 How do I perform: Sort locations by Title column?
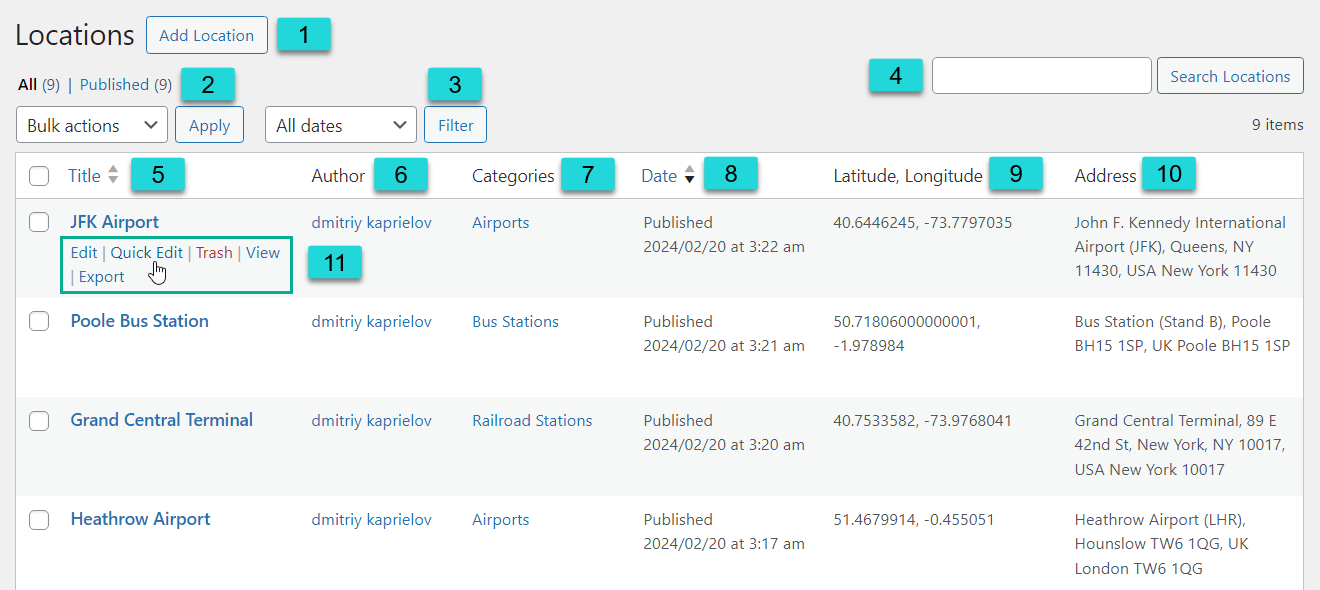[84, 176]
